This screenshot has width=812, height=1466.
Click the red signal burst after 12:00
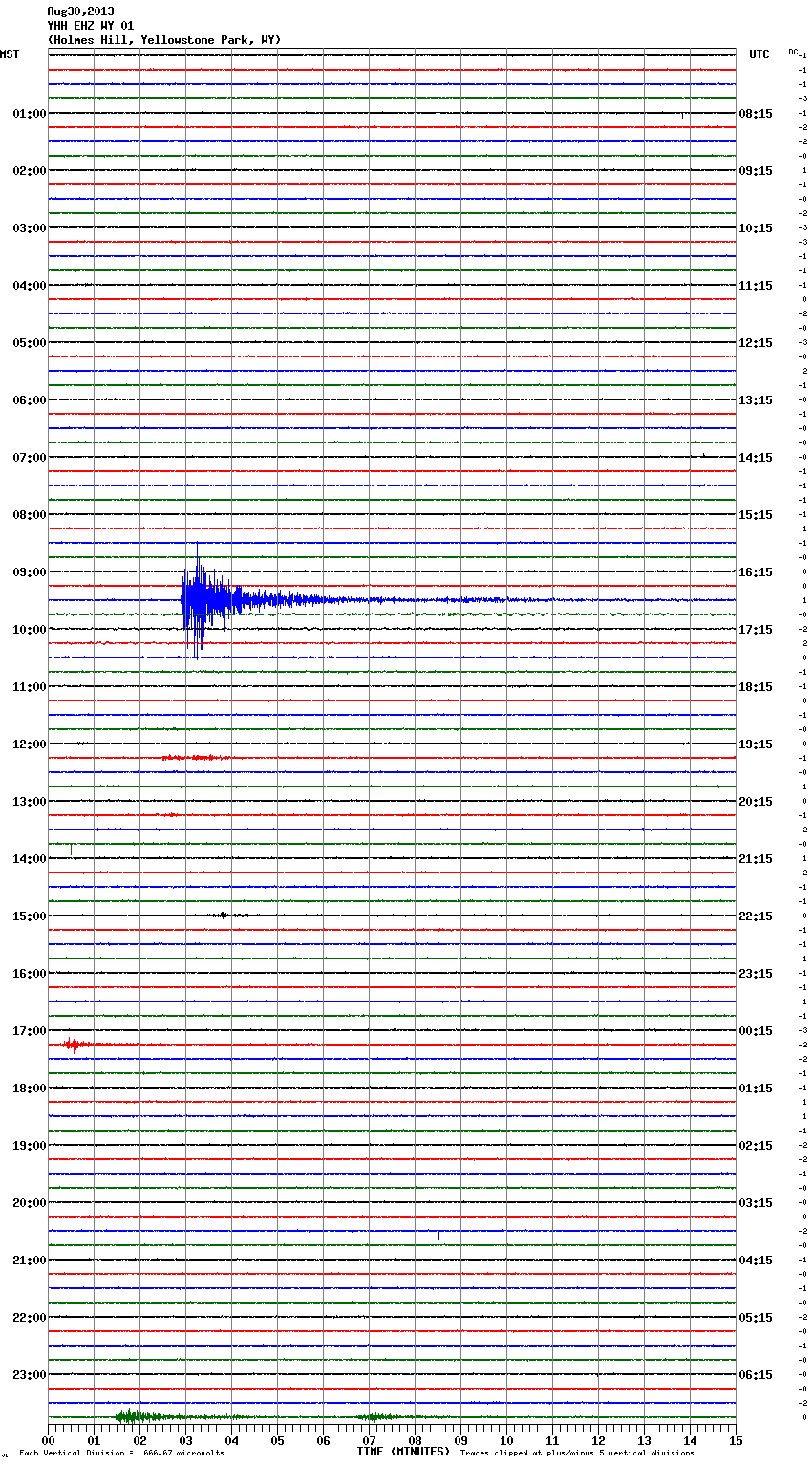pos(196,758)
